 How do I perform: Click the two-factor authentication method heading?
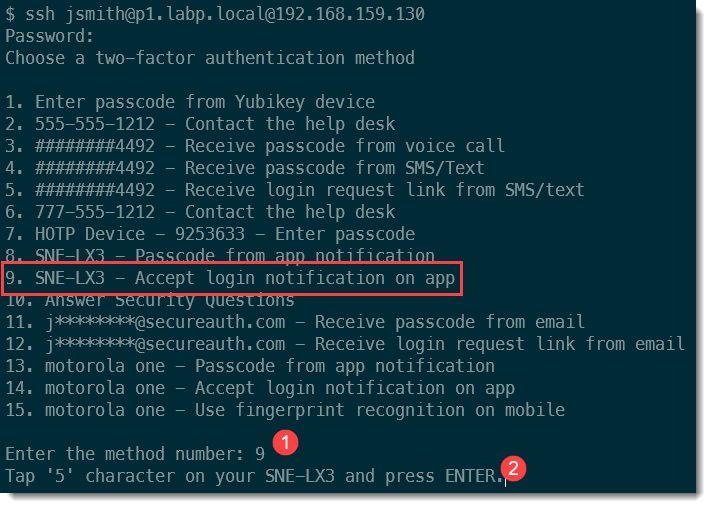click(210, 58)
